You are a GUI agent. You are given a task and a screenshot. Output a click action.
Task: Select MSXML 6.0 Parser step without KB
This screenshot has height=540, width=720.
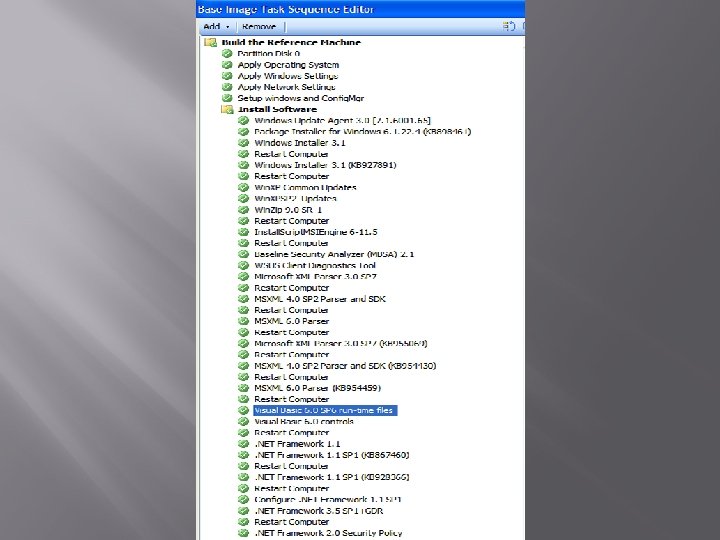(292, 321)
